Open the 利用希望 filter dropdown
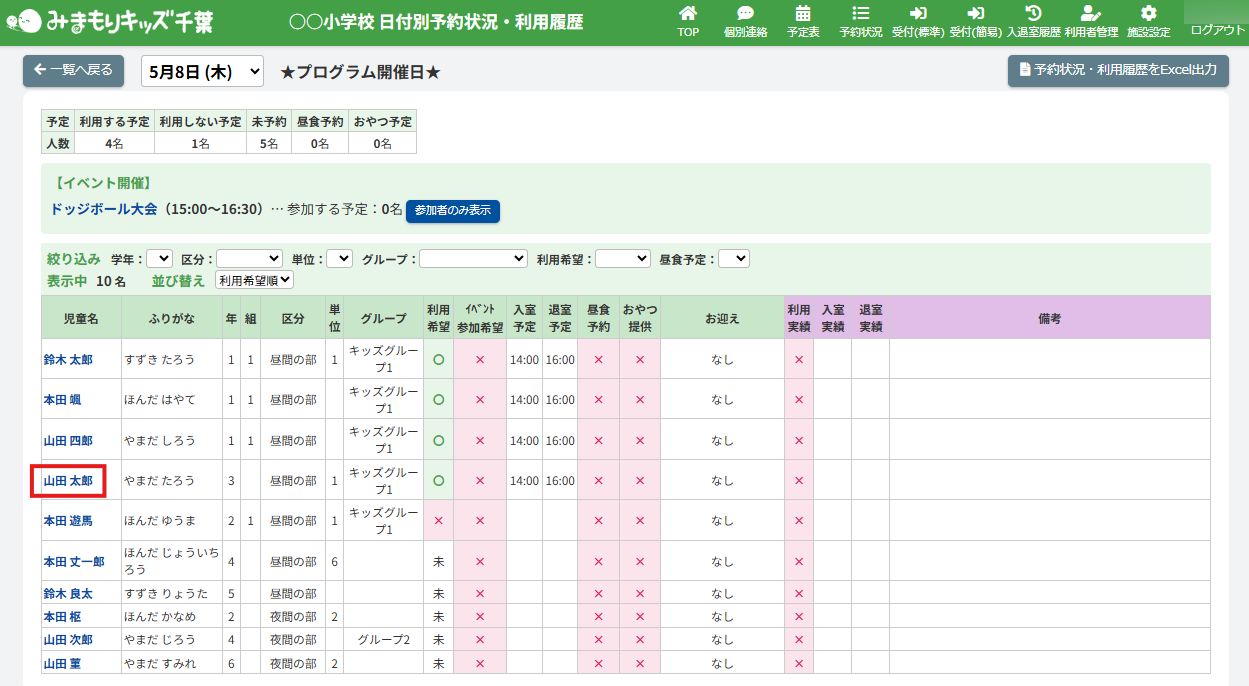The height and width of the screenshot is (686, 1249). [623, 259]
